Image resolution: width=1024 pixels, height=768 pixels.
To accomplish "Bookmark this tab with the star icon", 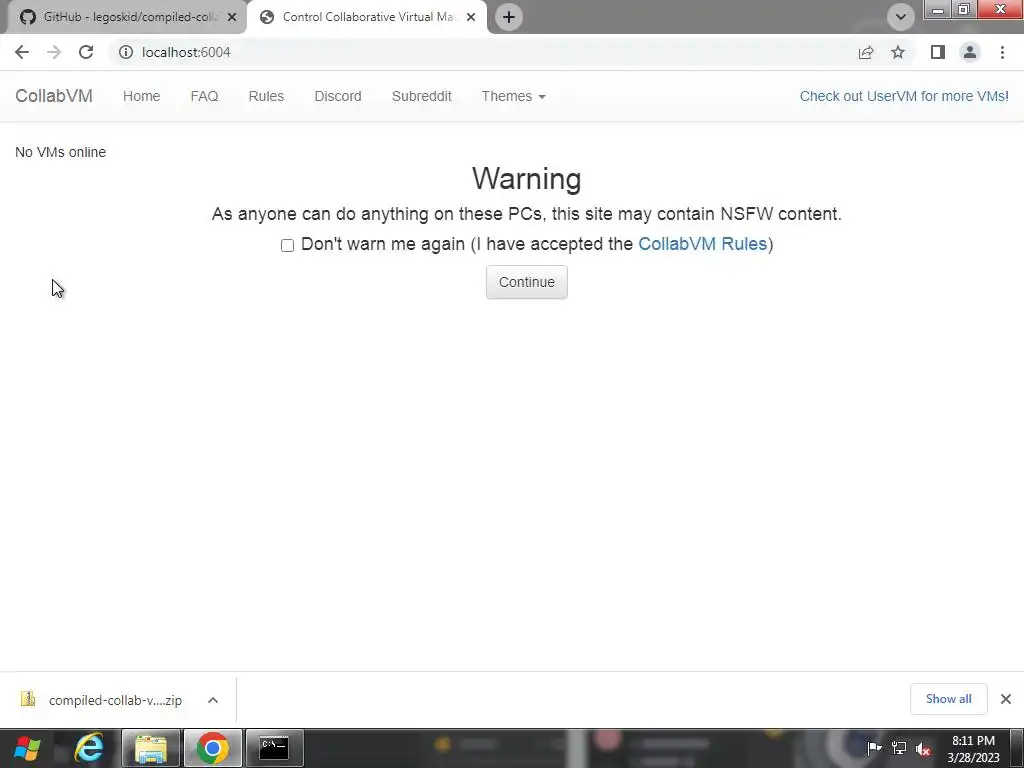I will [x=898, y=52].
